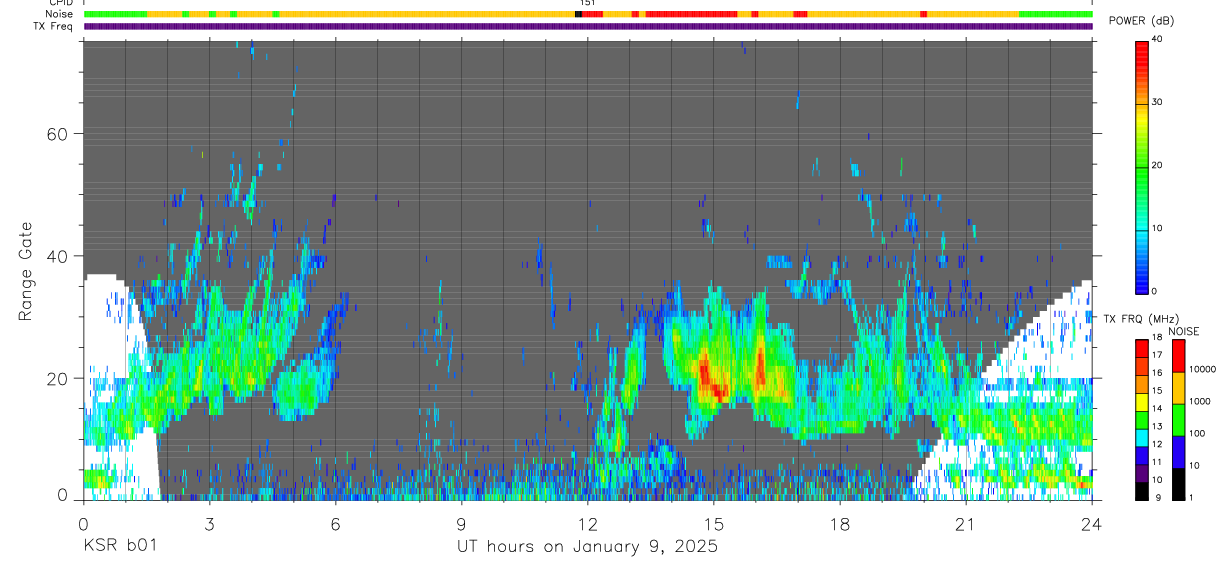Click the "Range Gate" y-axis label
The height and width of the screenshot is (567, 1228).
pyautogui.click(x=24, y=271)
